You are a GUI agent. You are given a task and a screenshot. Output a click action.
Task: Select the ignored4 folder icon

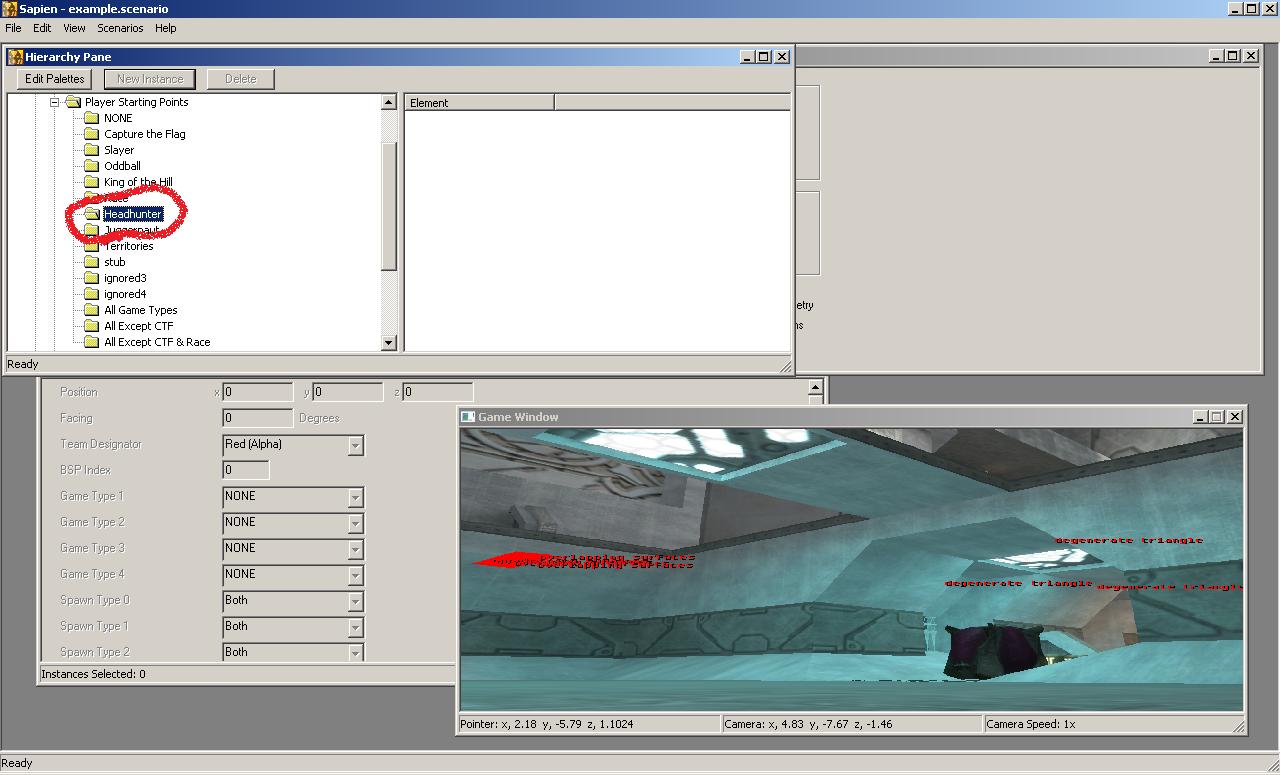[x=92, y=294]
